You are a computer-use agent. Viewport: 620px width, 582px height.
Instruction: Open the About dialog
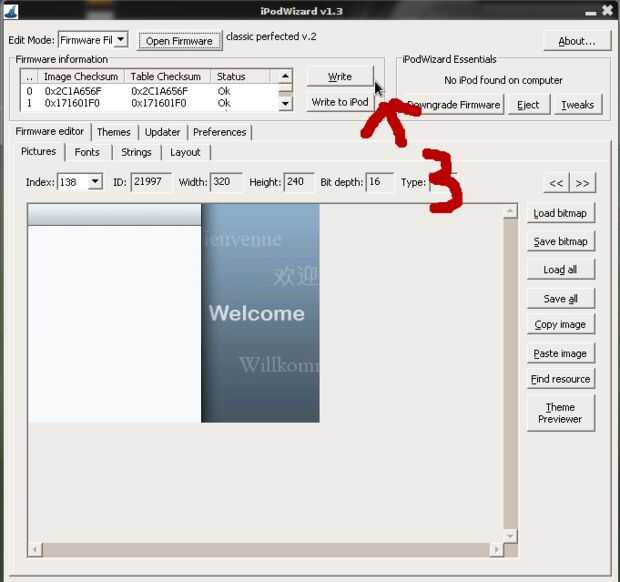click(577, 41)
